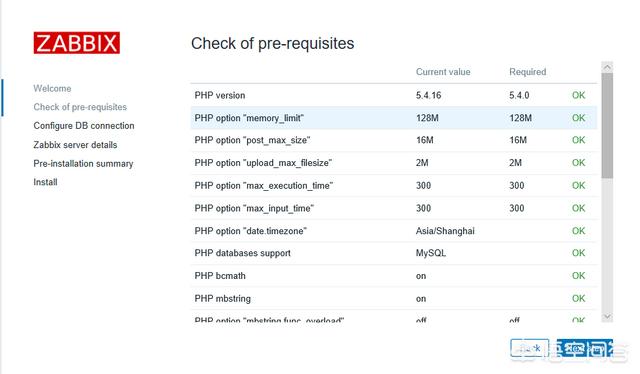
Task: Select Zabbix server details step
Action: point(75,145)
